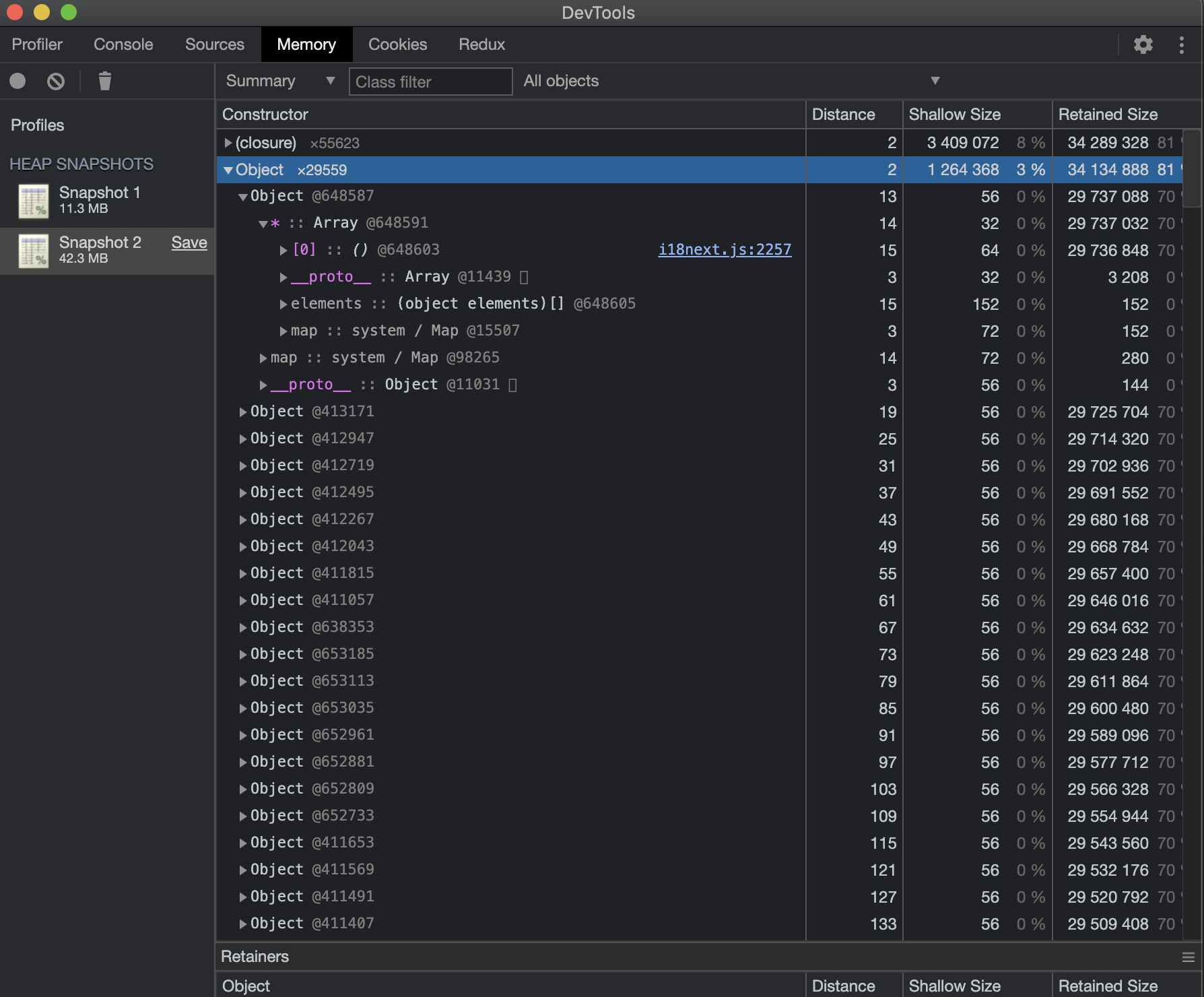Viewport: 1204px width, 997px height.
Task: Expand __proto__ :: Object @11031
Action: coord(263,385)
